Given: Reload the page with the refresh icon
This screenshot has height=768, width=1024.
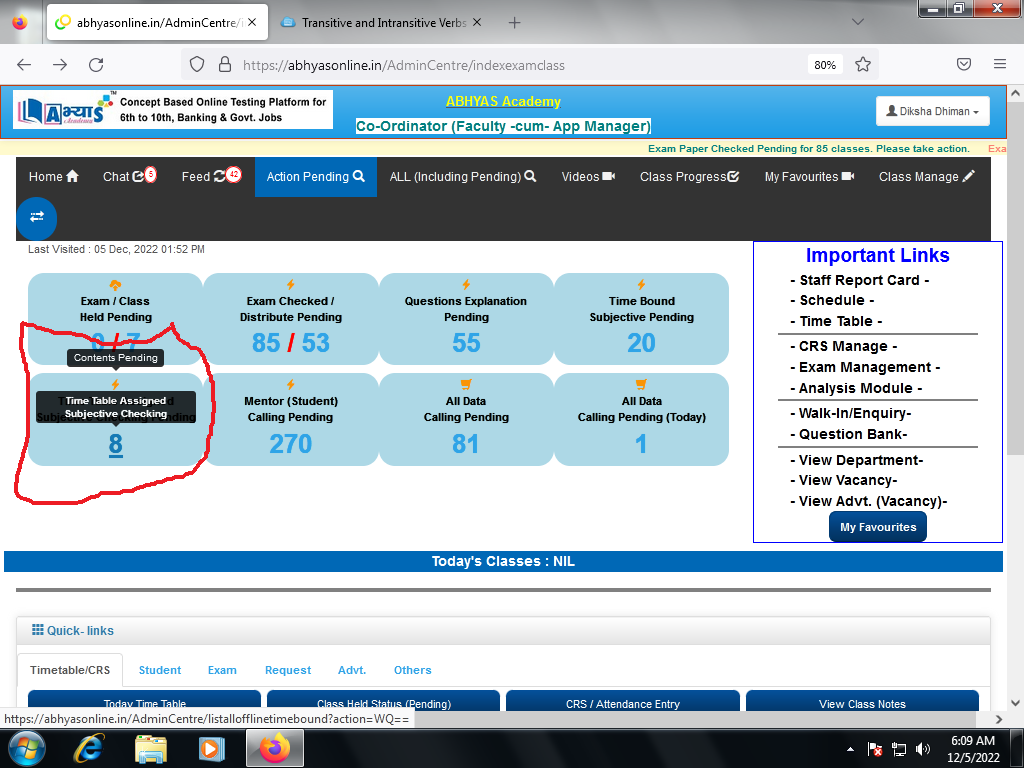Looking at the screenshot, I should tap(96, 65).
